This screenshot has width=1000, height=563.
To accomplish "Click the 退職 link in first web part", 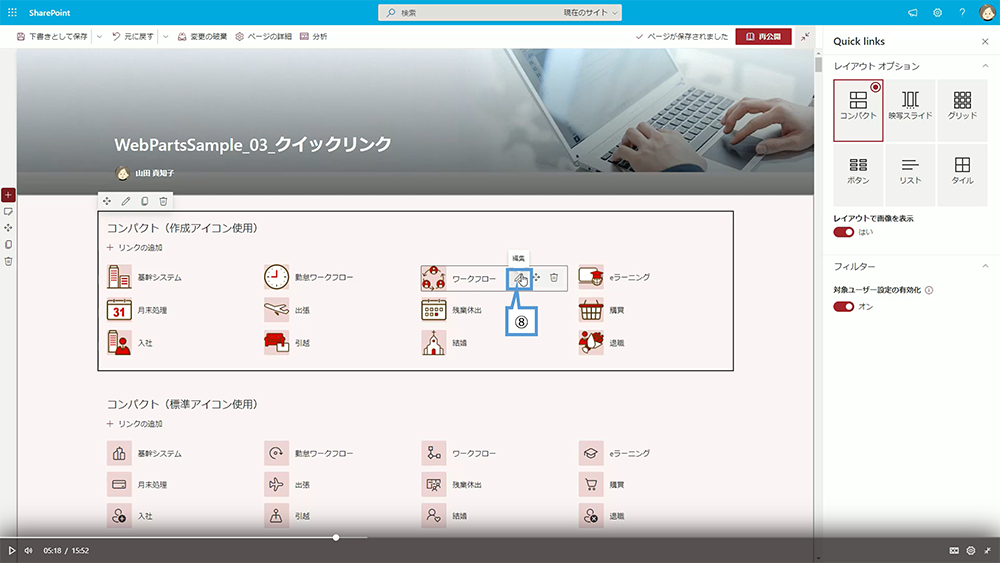I will point(617,343).
